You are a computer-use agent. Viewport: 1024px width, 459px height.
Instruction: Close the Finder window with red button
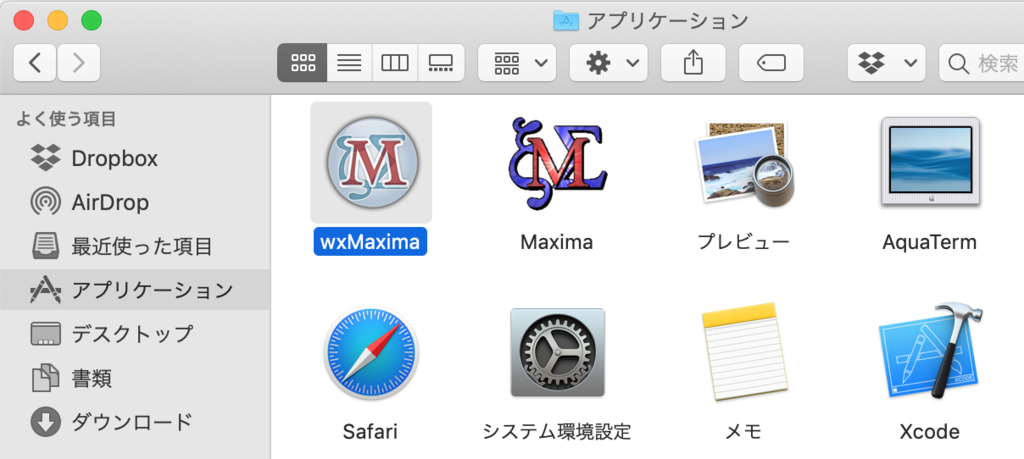24,20
